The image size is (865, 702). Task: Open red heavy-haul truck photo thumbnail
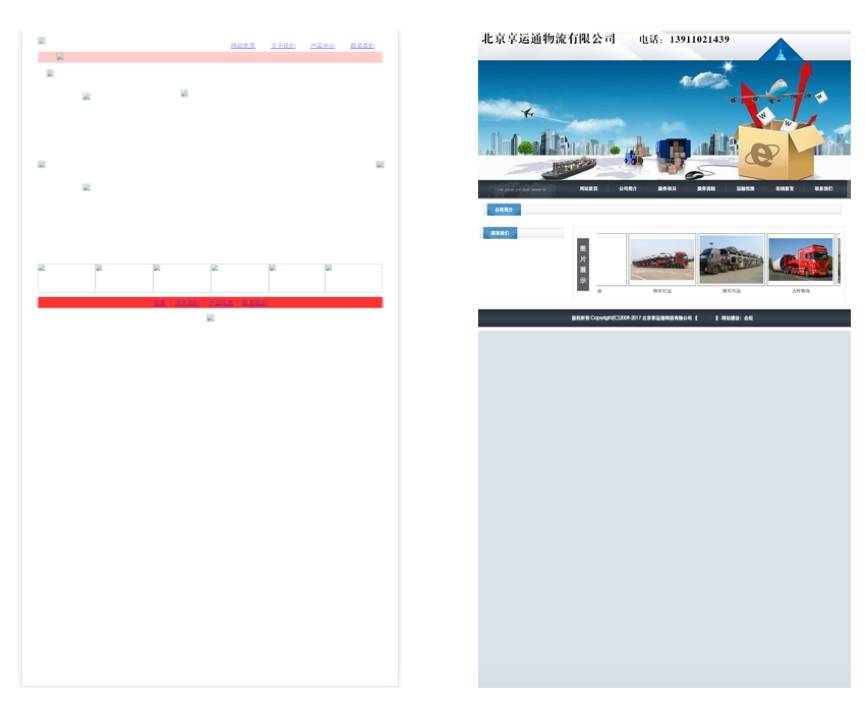click(x=800, y=260)
